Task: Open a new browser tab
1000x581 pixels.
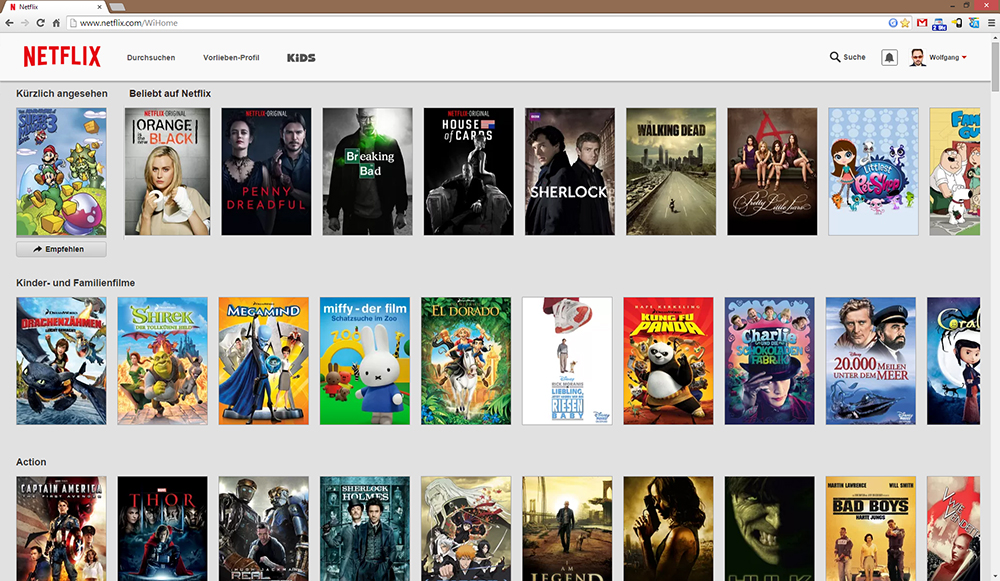Action: (x=117, y=7)
